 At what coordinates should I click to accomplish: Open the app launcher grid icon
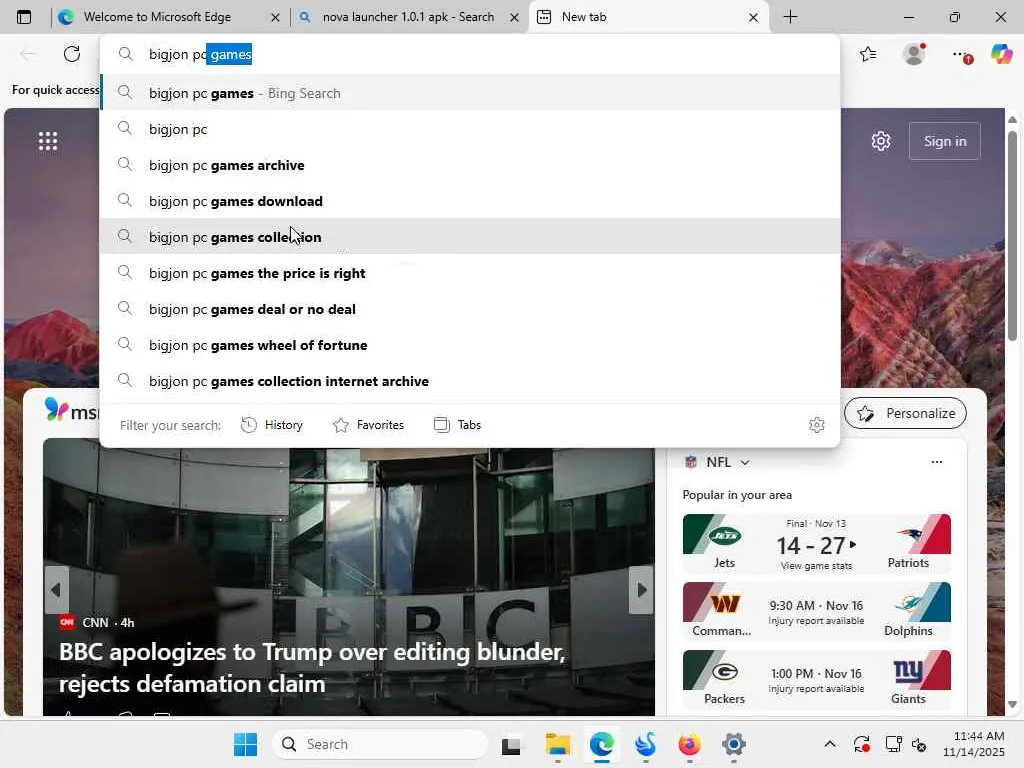[48, 141]
